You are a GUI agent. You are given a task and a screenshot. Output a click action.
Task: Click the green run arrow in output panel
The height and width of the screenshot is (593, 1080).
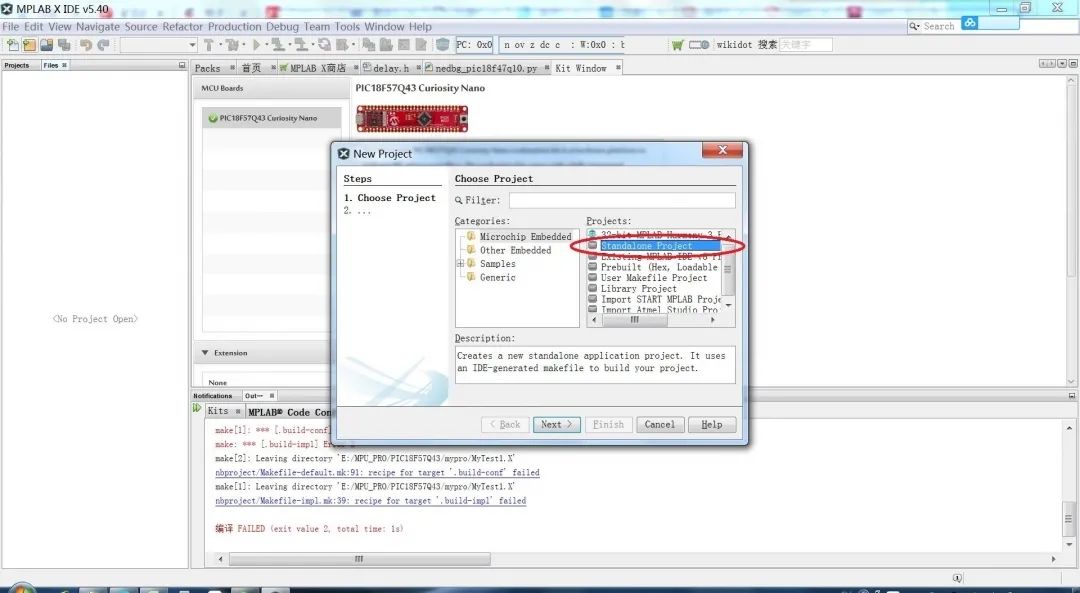click(197, 408)
